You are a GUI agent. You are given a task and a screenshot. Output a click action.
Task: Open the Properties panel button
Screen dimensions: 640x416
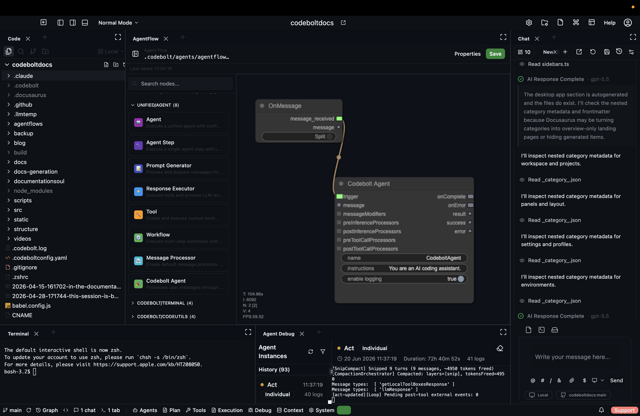pos(467,54)
